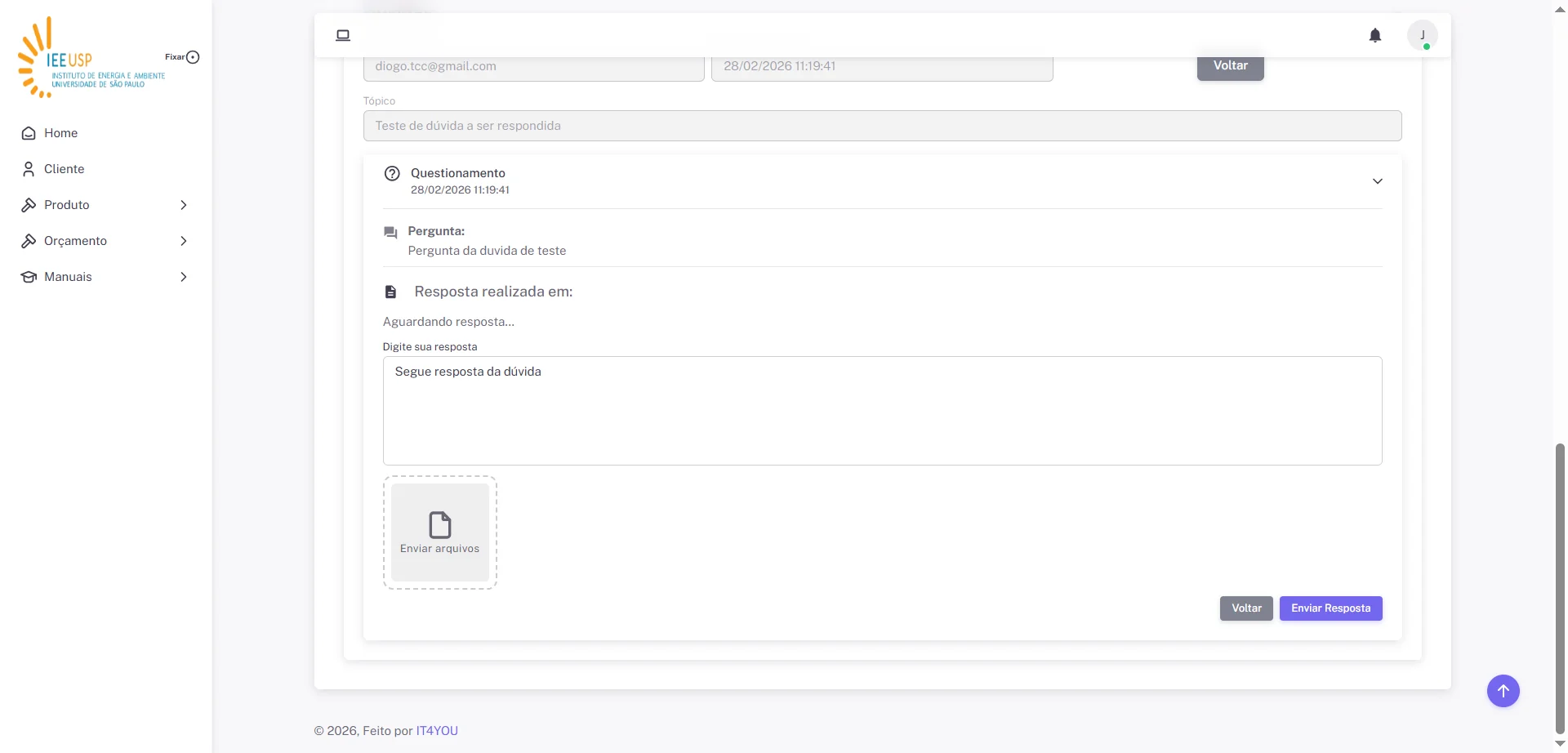Screen dimensions: 1568x753
Task: Click the IEE USP logo
Action: click(91, 58)
